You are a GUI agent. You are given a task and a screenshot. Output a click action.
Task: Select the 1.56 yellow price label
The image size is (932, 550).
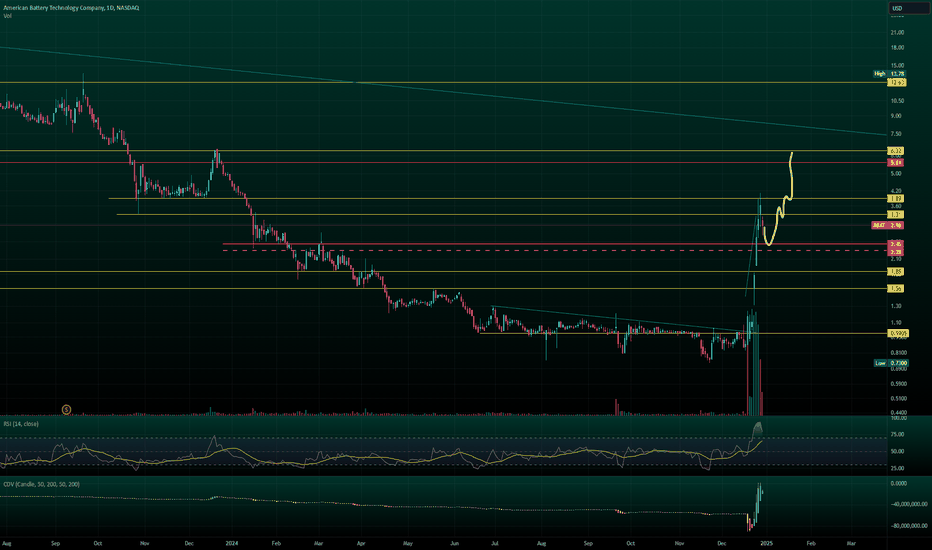point(897,288)
